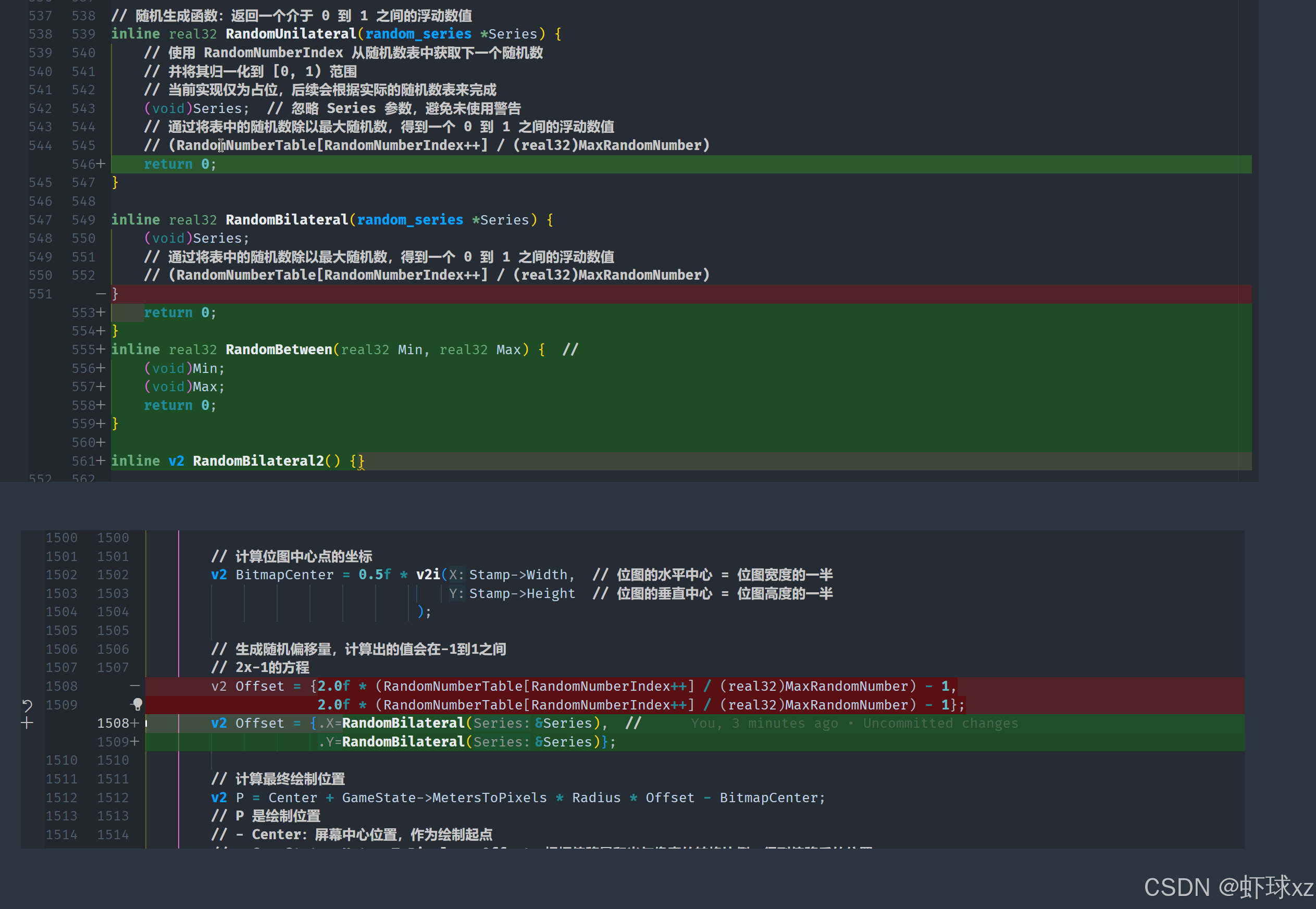The width and height of the screenshot is (1316, 909).
Task: Click the BitmapCenter variable declaration
Action: tap(284, 575)
